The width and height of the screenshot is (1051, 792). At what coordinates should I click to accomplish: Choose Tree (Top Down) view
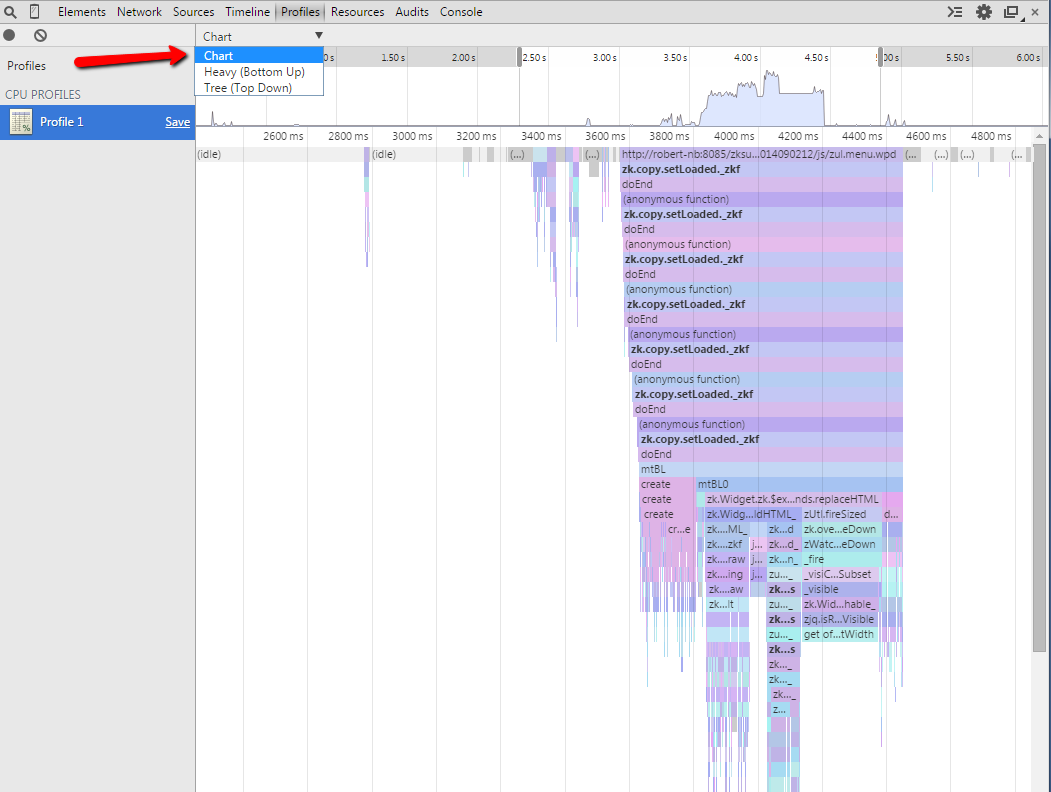point(248,88)
